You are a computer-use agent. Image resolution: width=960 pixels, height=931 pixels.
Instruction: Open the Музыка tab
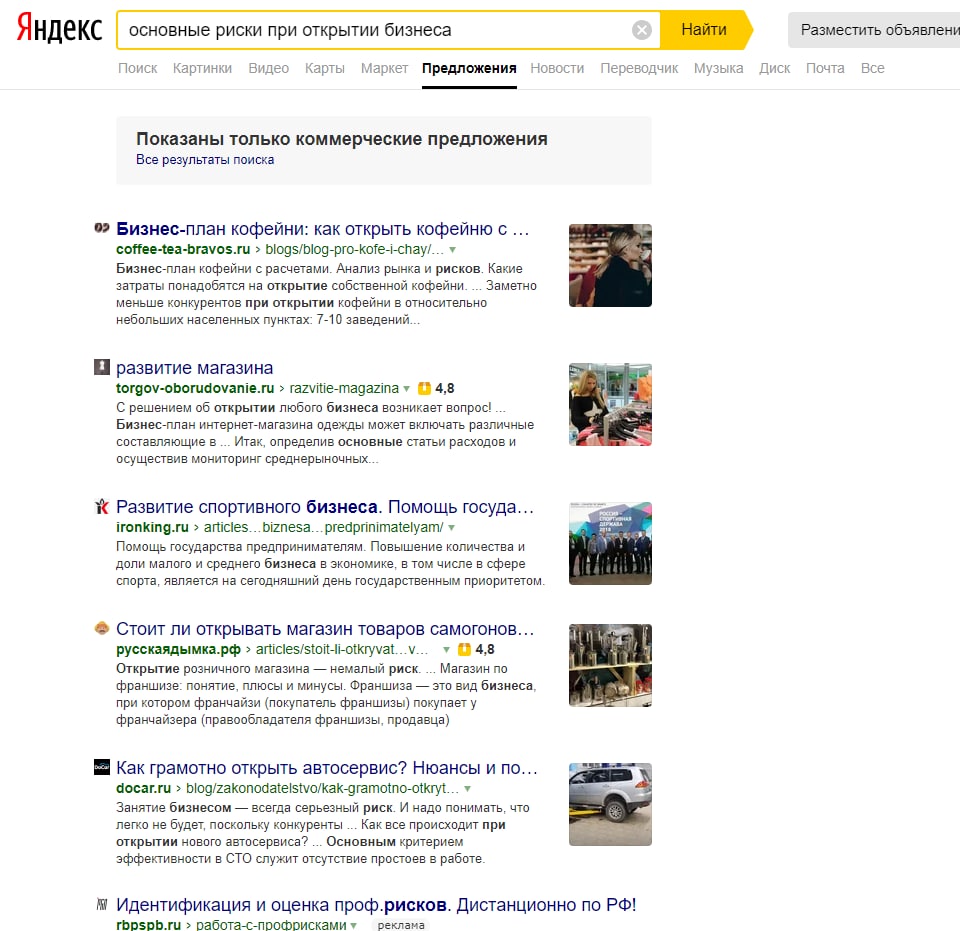click(718, 68)
